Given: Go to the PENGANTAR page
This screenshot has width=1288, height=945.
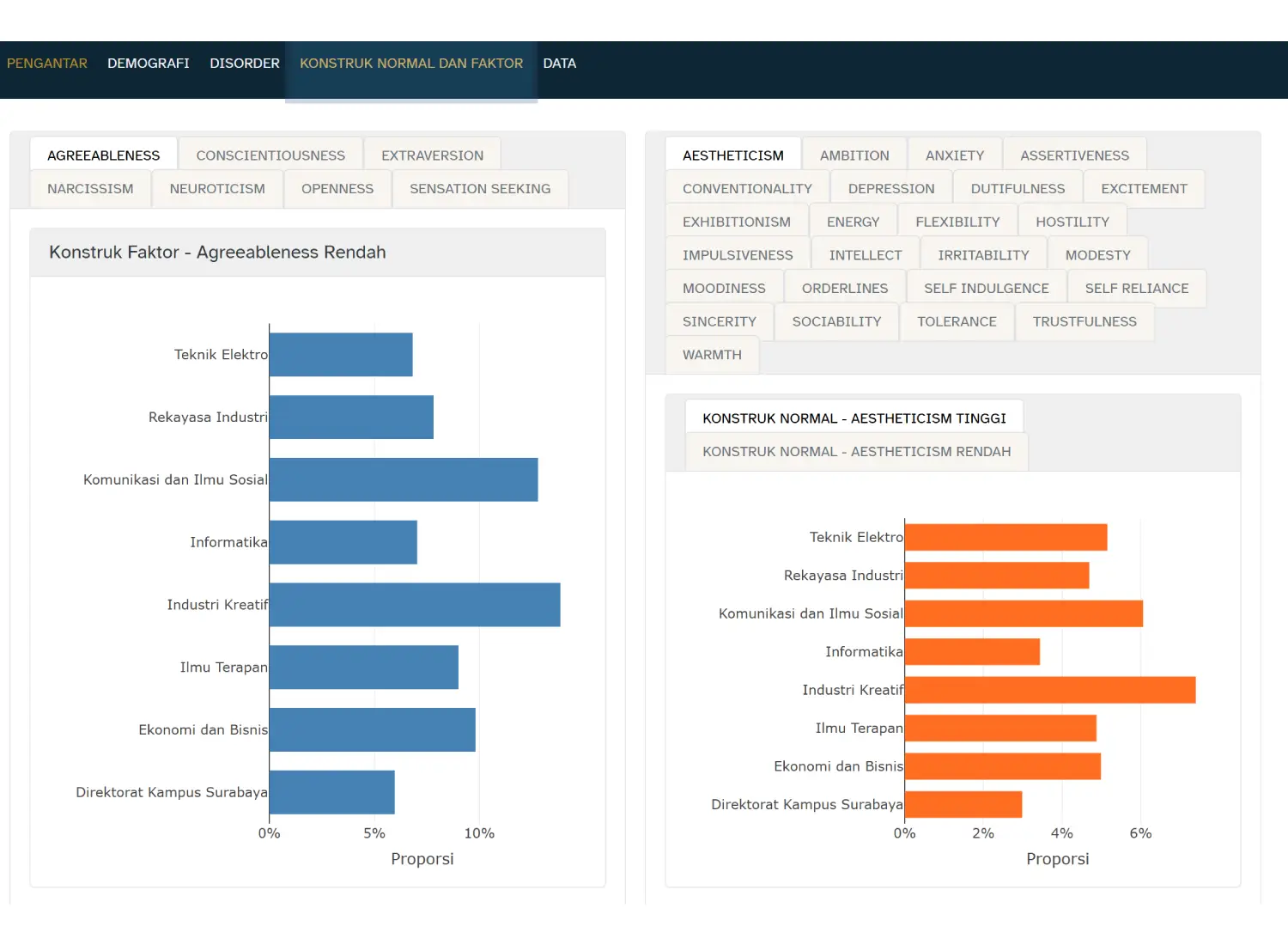Looking at the screenshot, I should point(47,64).
